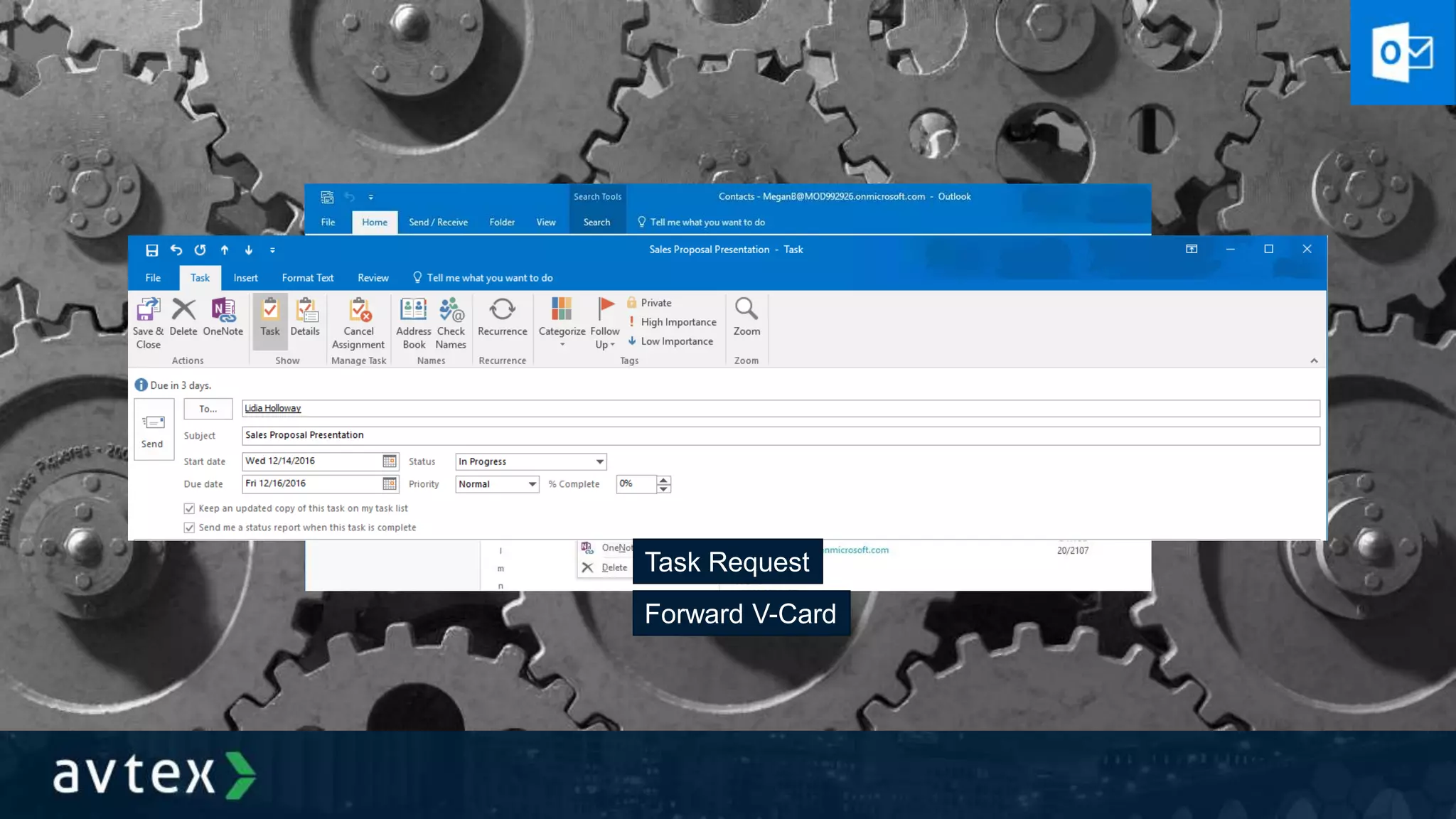Screen dimensions: 1456x819
Task: Undo using quick access toolbar arrow
Action: tap(176, 250)
